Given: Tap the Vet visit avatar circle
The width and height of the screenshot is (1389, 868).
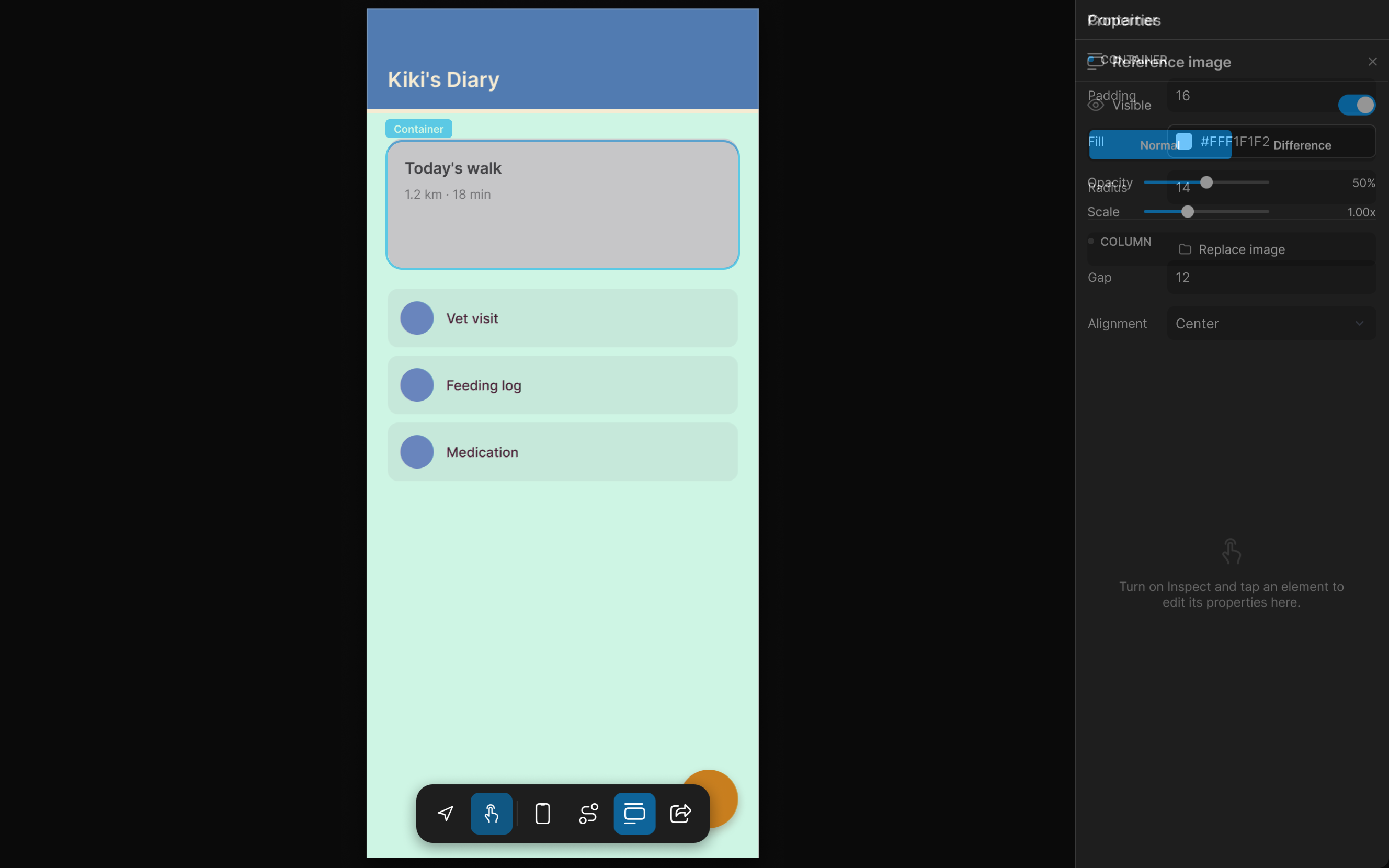Looking at the screenshot, I should (417, 318).
